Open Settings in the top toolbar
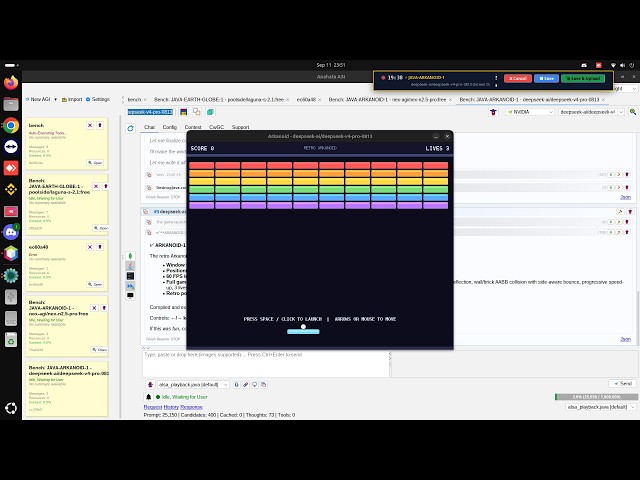640x480 pixels. (98, 100)
